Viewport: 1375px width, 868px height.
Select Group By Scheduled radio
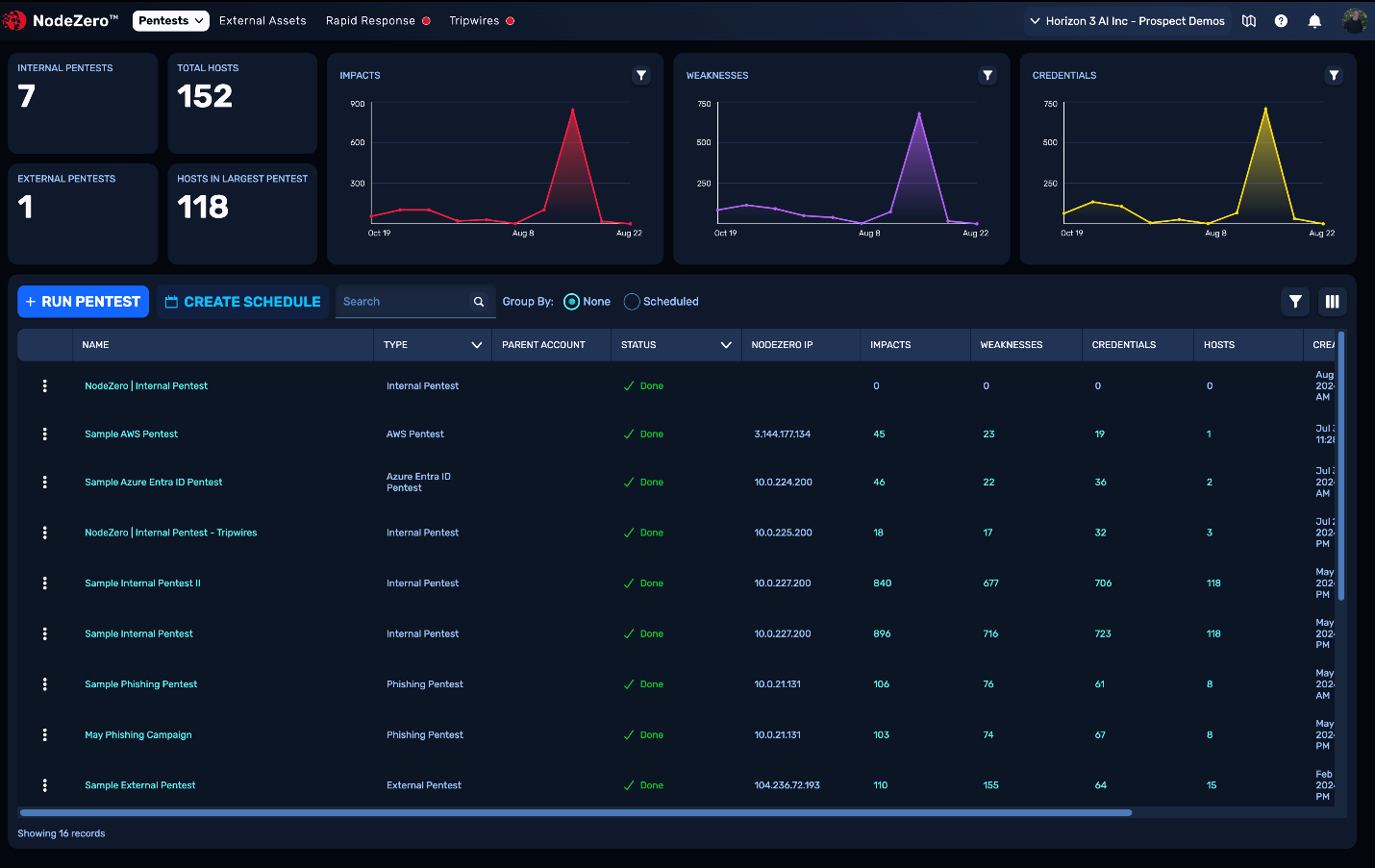pos(632,302)
